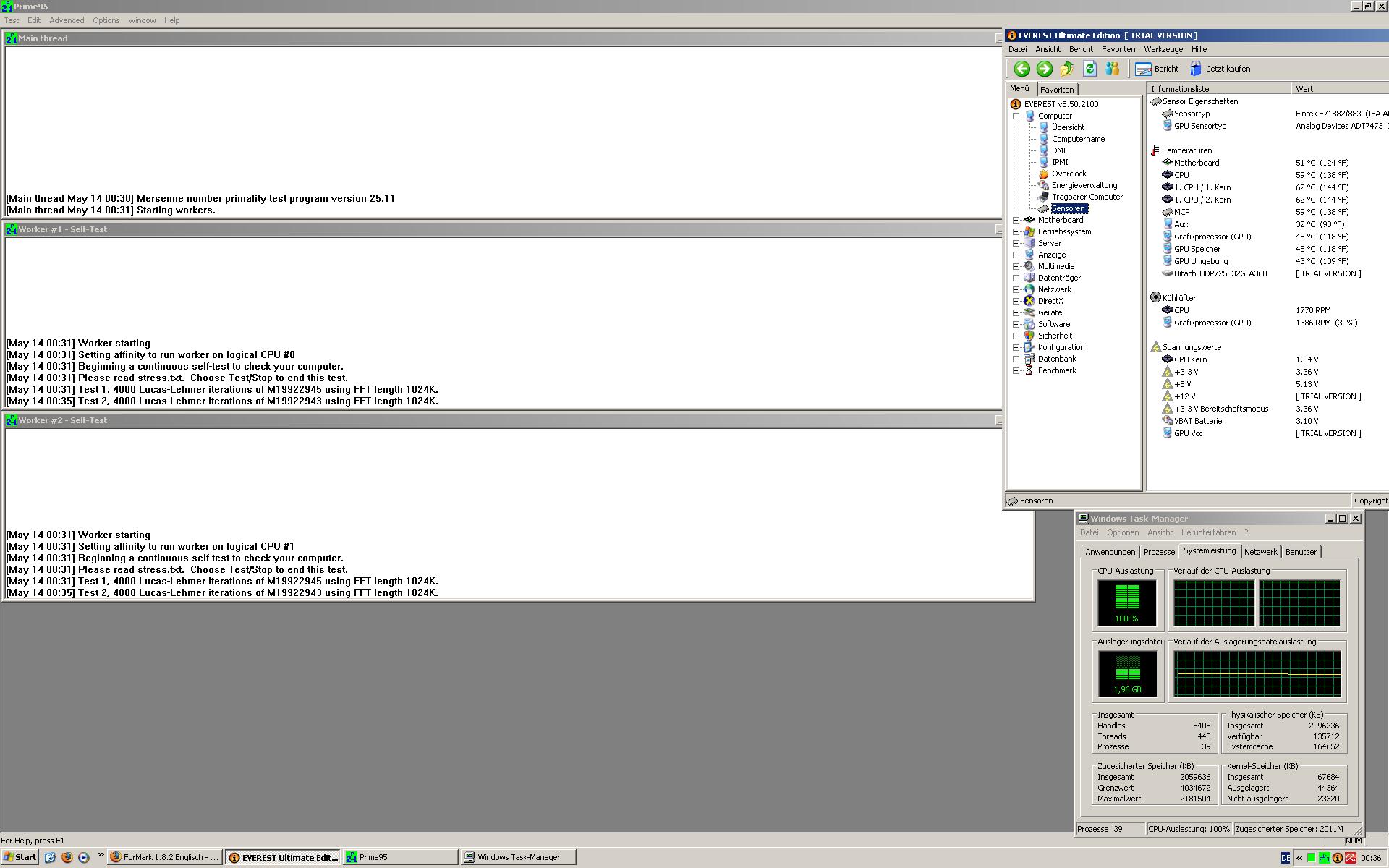Expand the Motherboard tree node

click(x=1016, y=220)
